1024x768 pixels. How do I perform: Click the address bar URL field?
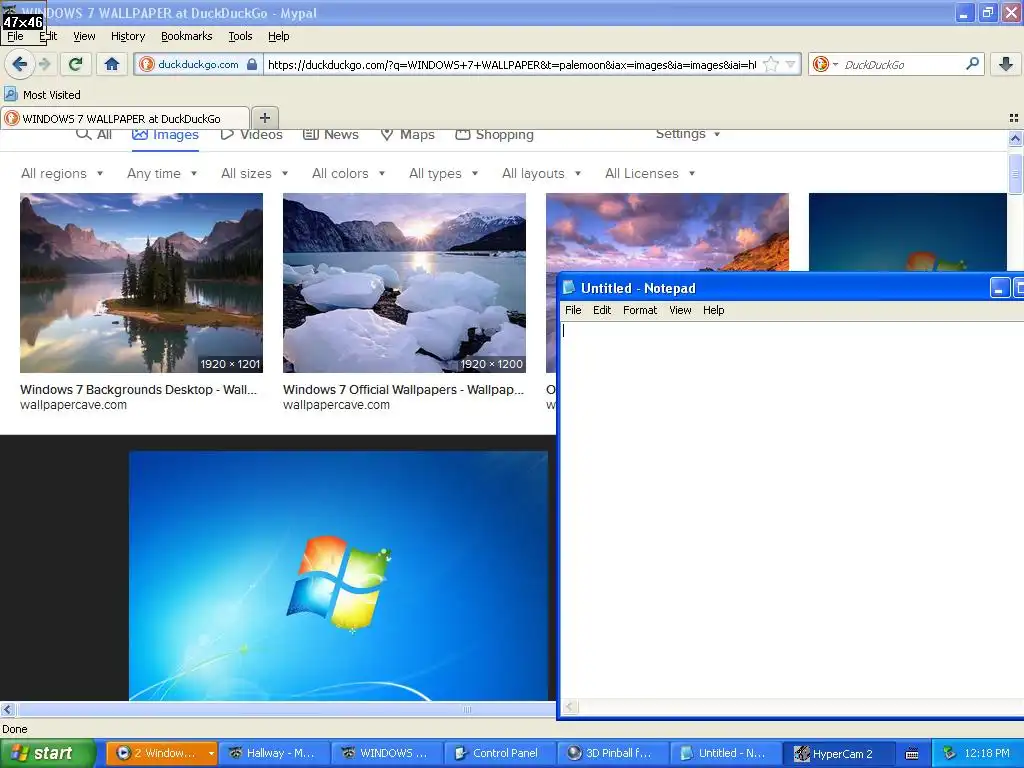pos(511,64)
